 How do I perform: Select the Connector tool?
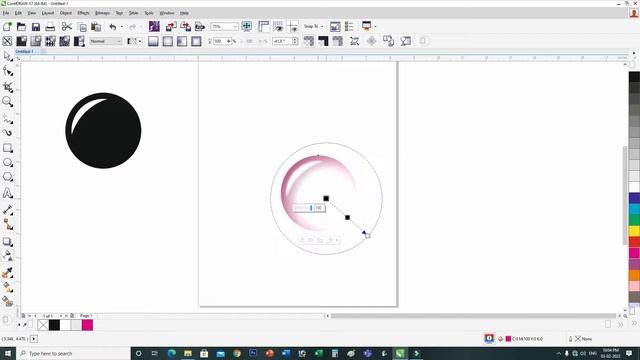pos(7,224)
